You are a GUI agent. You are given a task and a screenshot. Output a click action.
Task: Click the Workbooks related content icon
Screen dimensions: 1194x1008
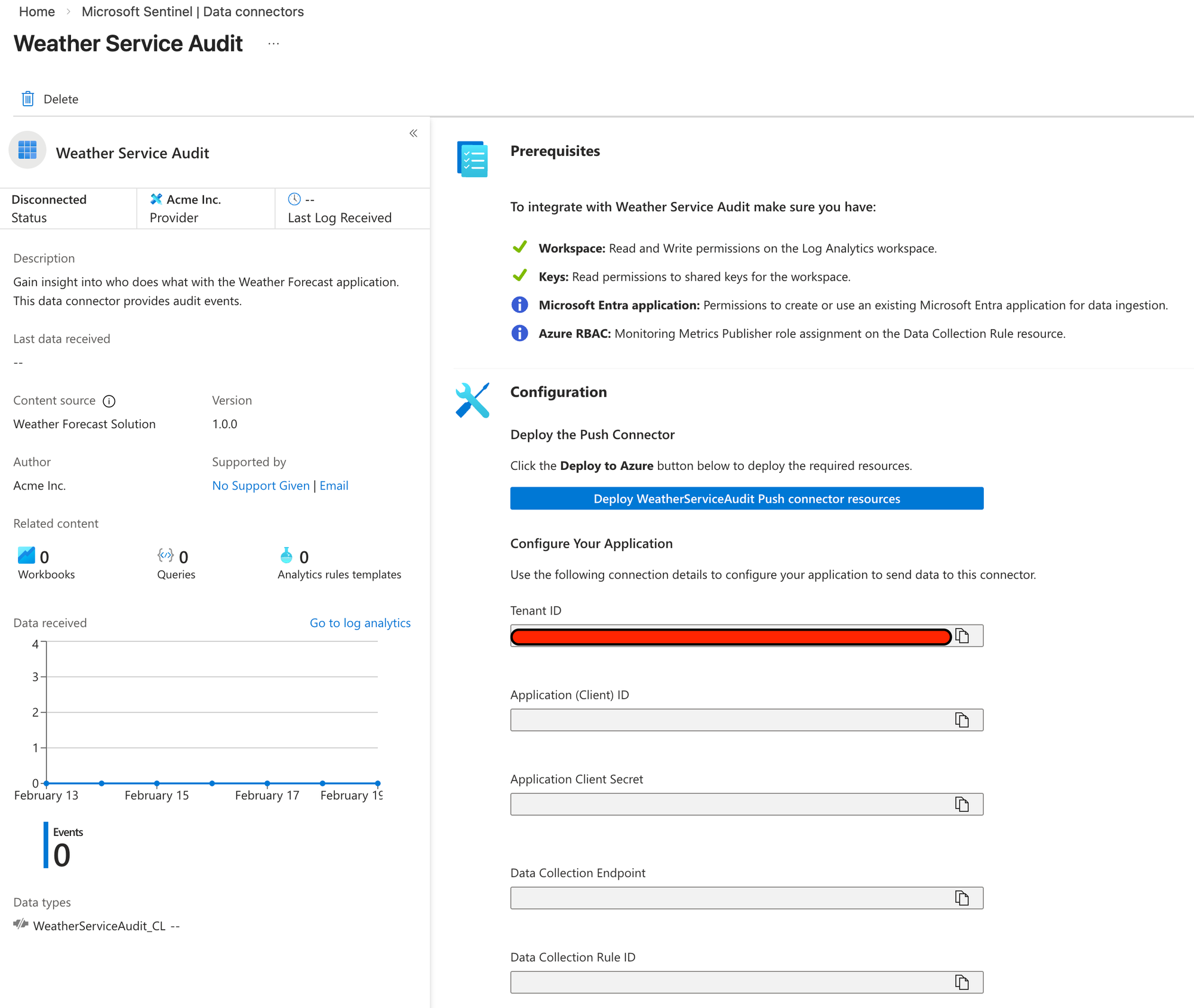click(x=26, y=556)
